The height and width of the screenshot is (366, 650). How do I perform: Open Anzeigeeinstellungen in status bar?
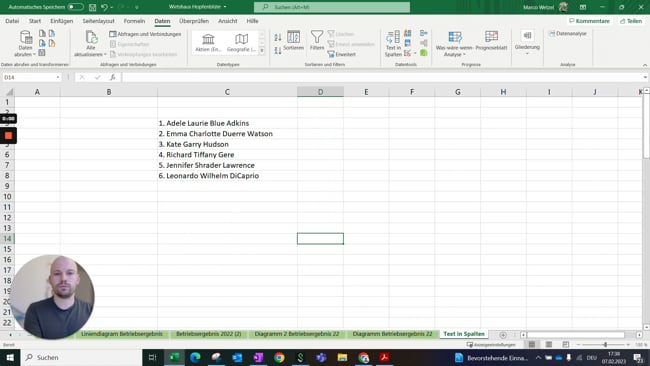(x=492, y=344)
